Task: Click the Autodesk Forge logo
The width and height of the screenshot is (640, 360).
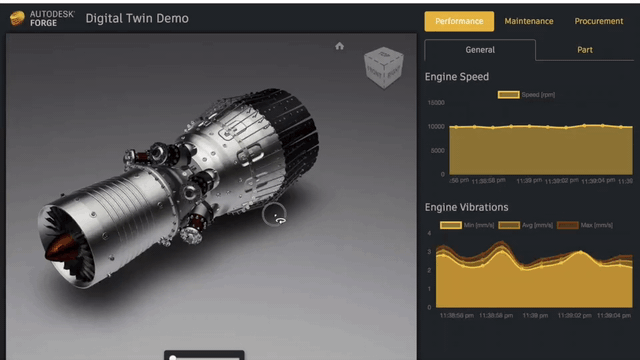Action: [x=42, y=18]
